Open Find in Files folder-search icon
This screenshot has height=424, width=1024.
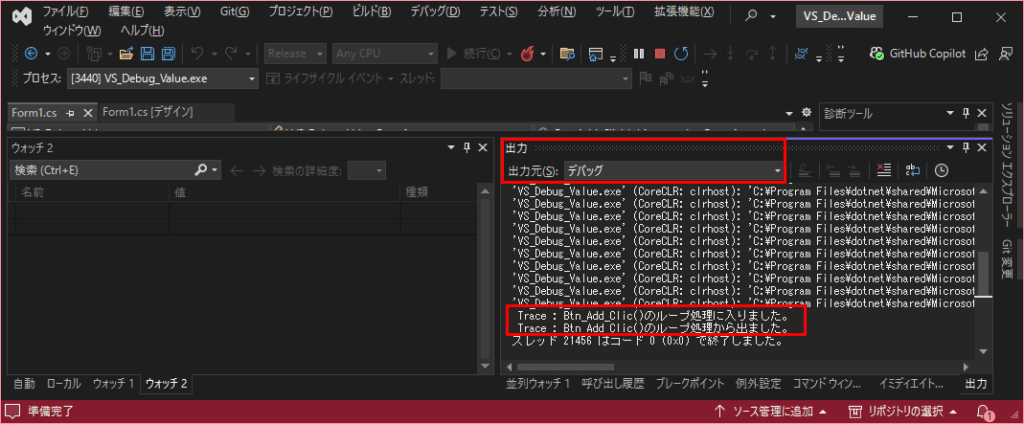pyautogui.click(x=567, y=54)
